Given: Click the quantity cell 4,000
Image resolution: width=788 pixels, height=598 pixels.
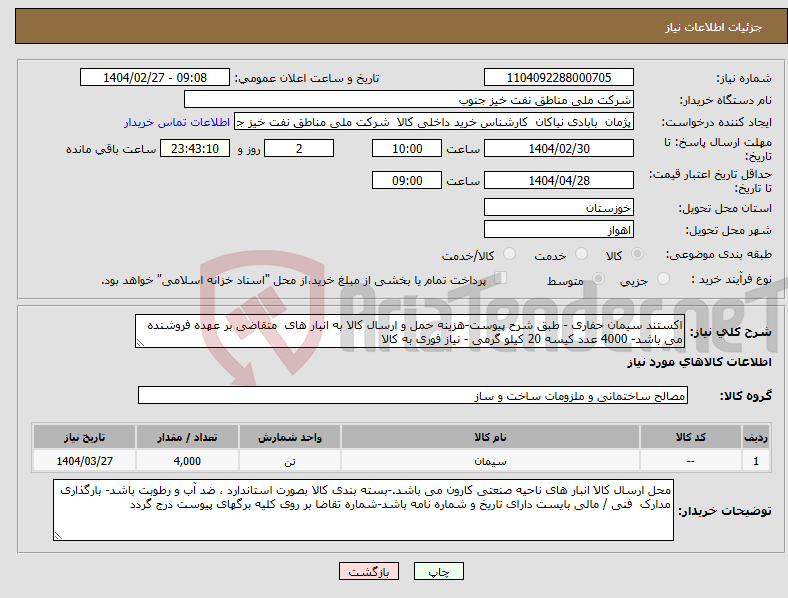Looking at the screenshot, I should tap(187, 461).
